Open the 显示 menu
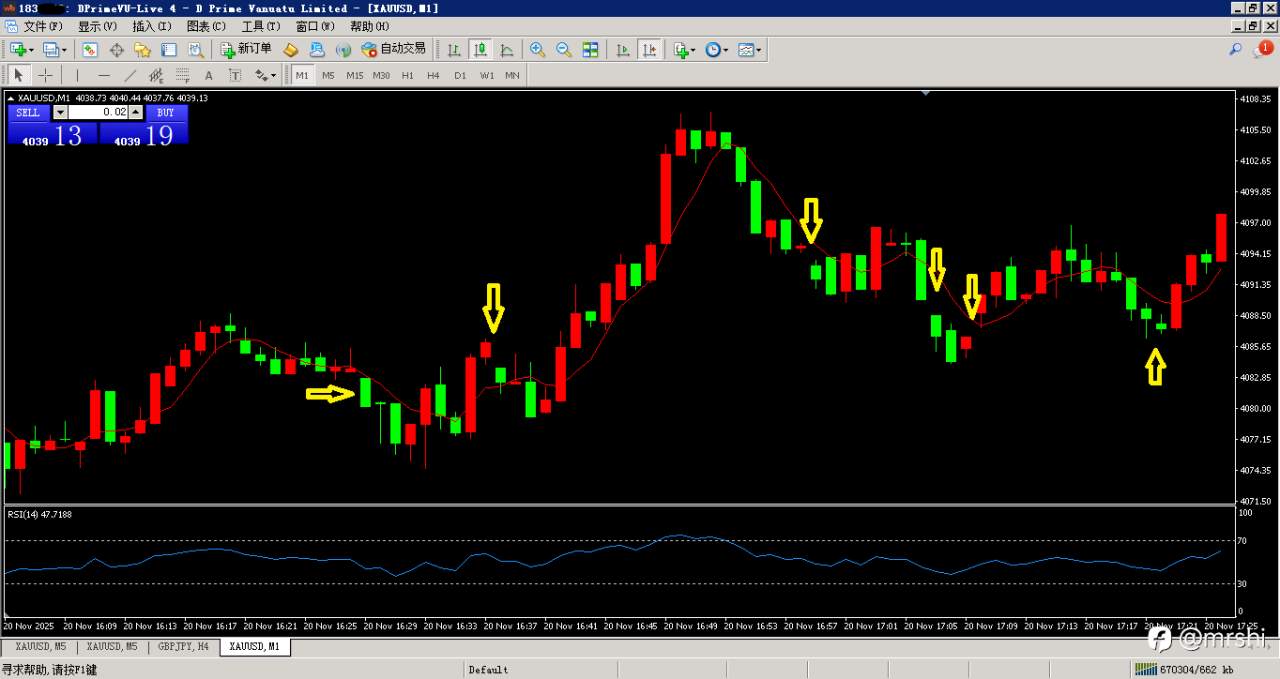Viewport: 1280px width, 679px height. [97, 27]
